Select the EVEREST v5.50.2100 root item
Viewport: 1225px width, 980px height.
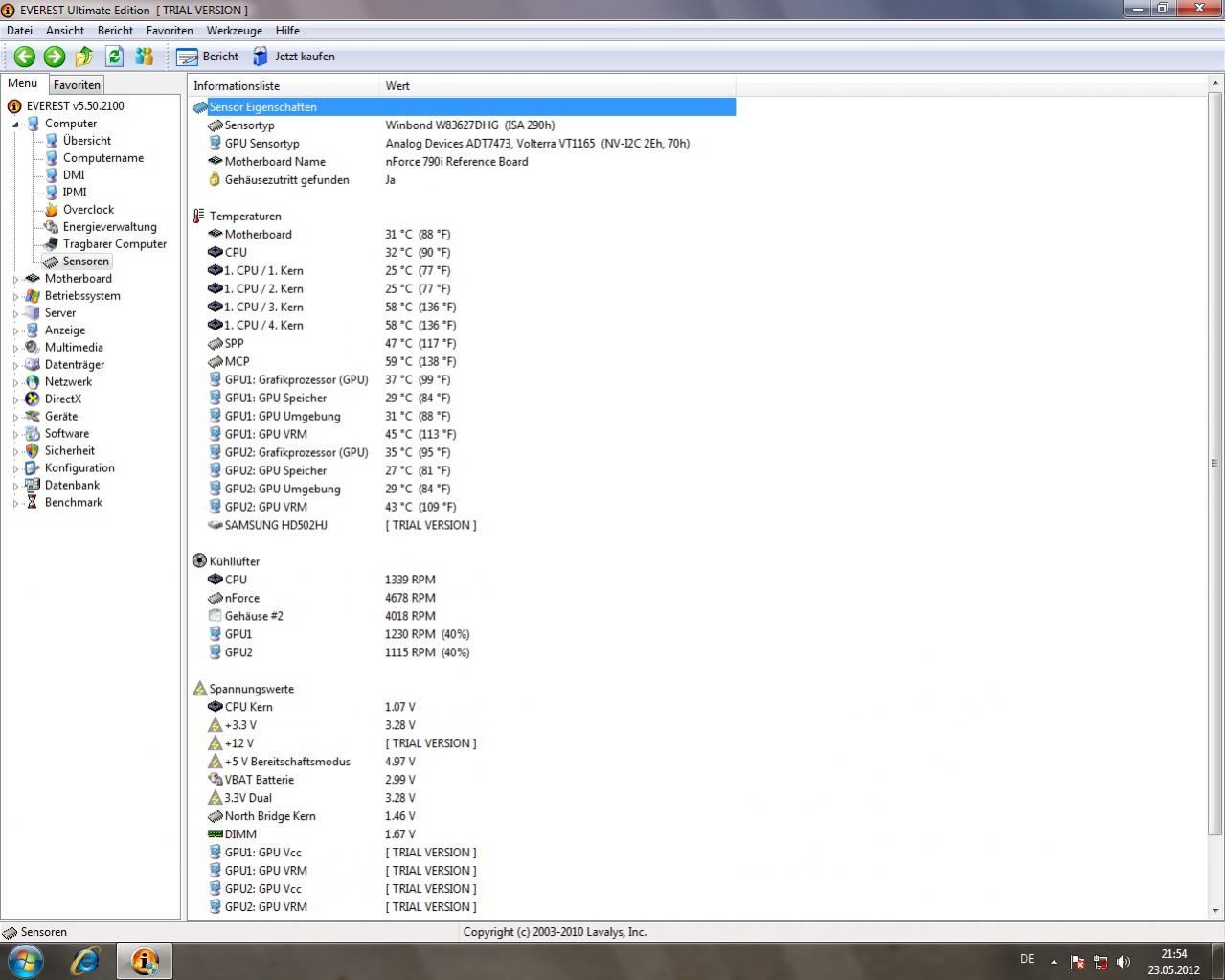tap(75, 106)
